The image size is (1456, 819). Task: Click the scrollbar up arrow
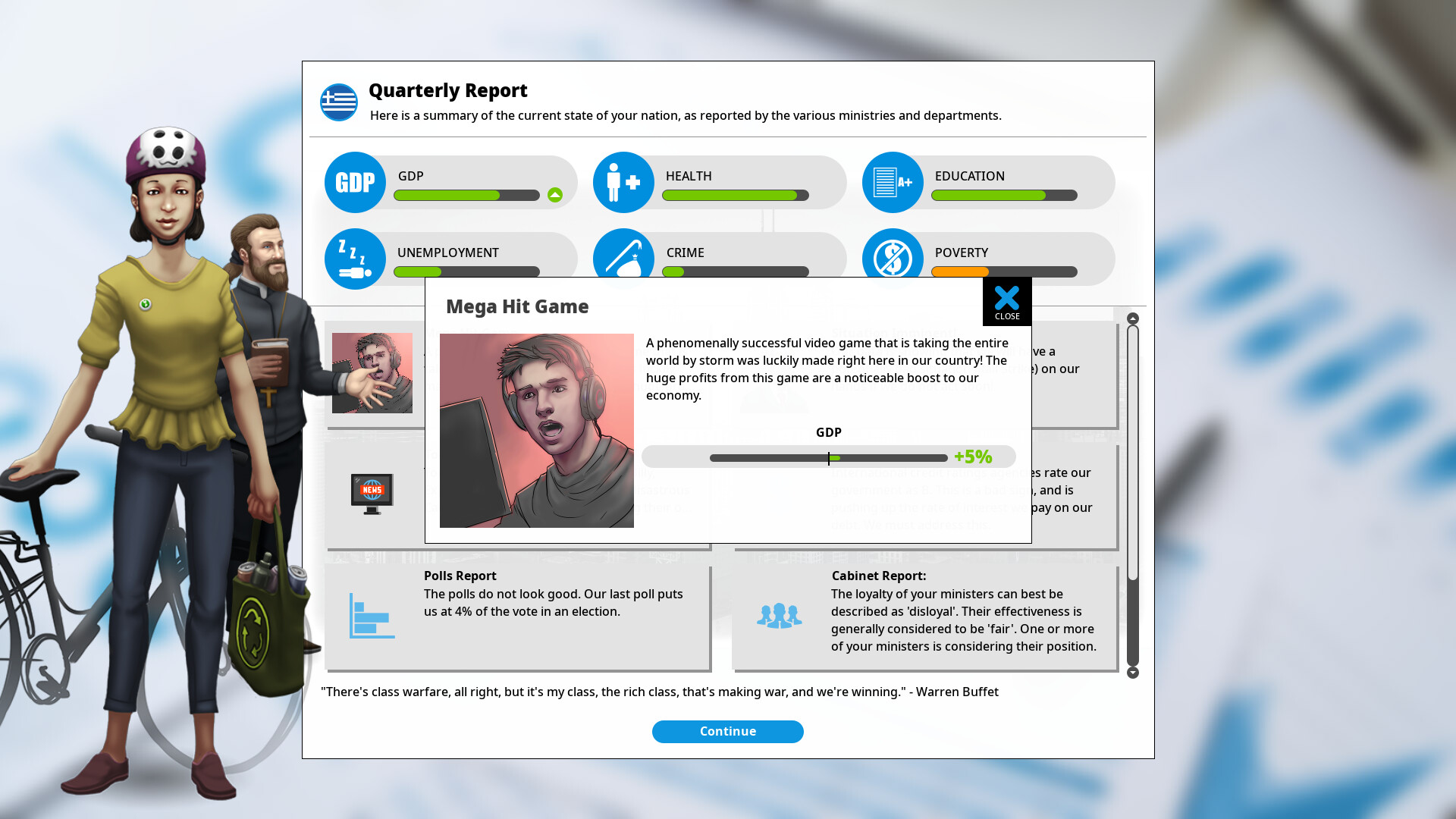click(1133, 319)
